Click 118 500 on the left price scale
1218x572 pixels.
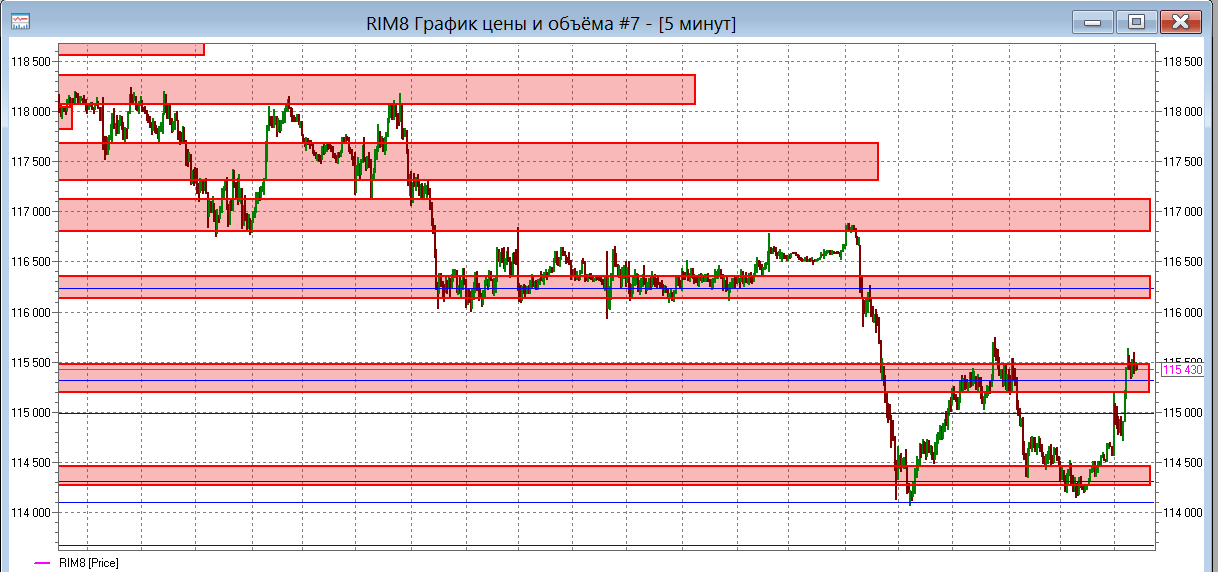30,62
